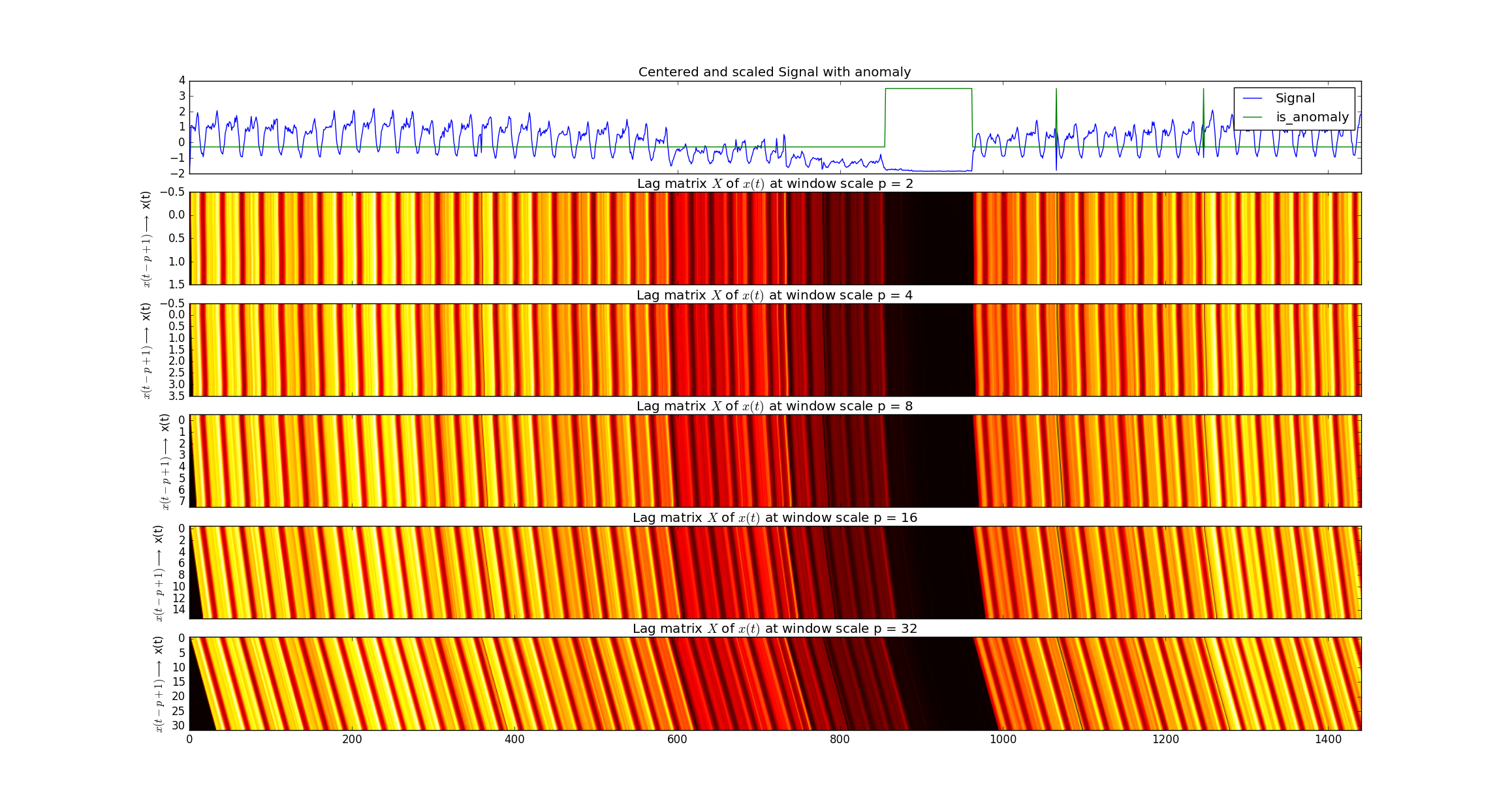Screen dimensions: 1512x811
Task: Click the lag matrix title for p = 8
Action: click(774, 406)
